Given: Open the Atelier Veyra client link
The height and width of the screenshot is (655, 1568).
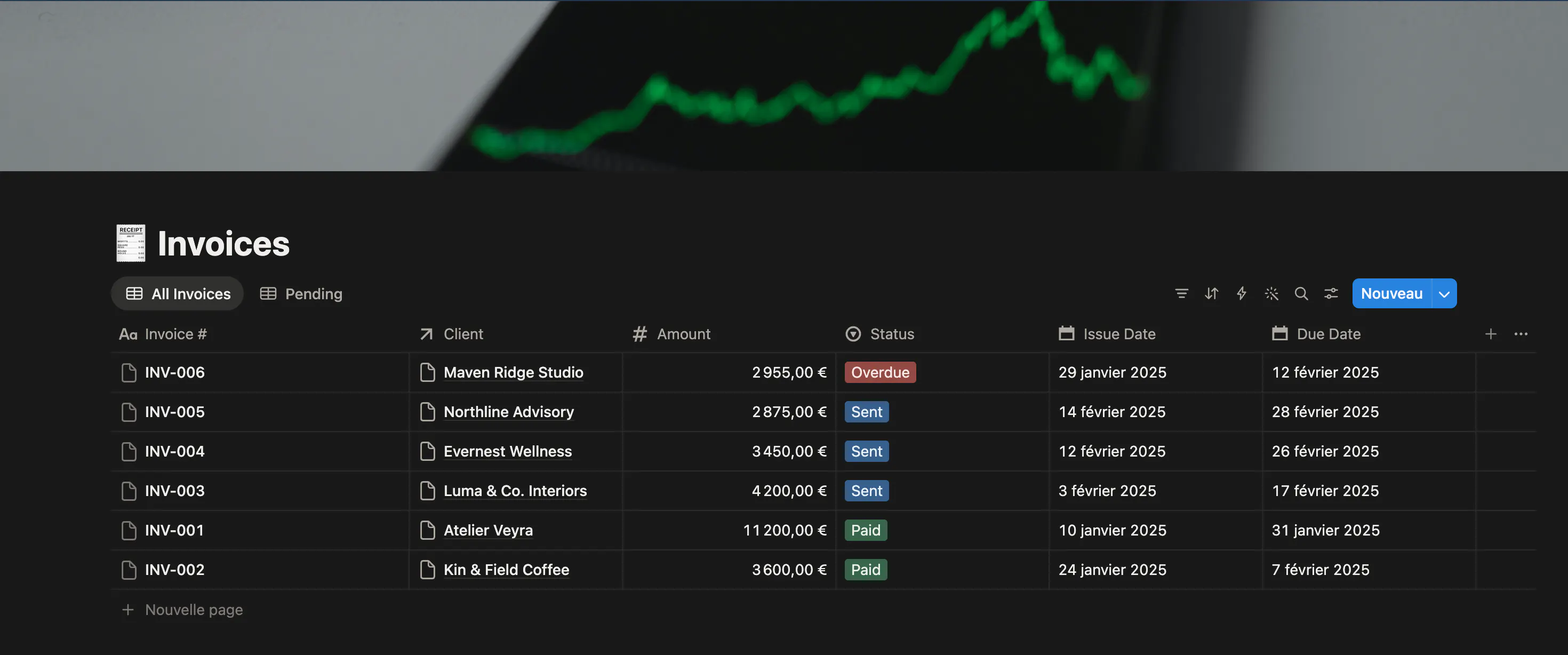Looking at the screenshot, I should [x=488, y=530].
